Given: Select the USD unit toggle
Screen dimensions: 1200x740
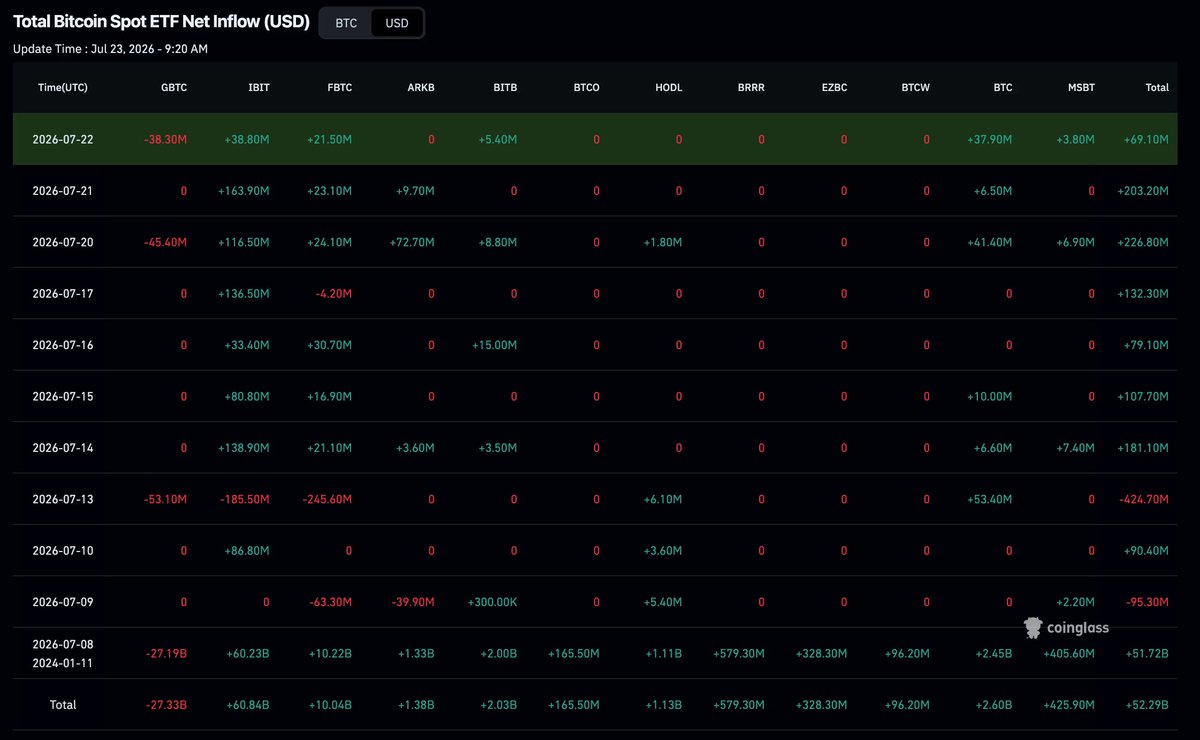Looking at the screenshot, I should pos(397,23).
